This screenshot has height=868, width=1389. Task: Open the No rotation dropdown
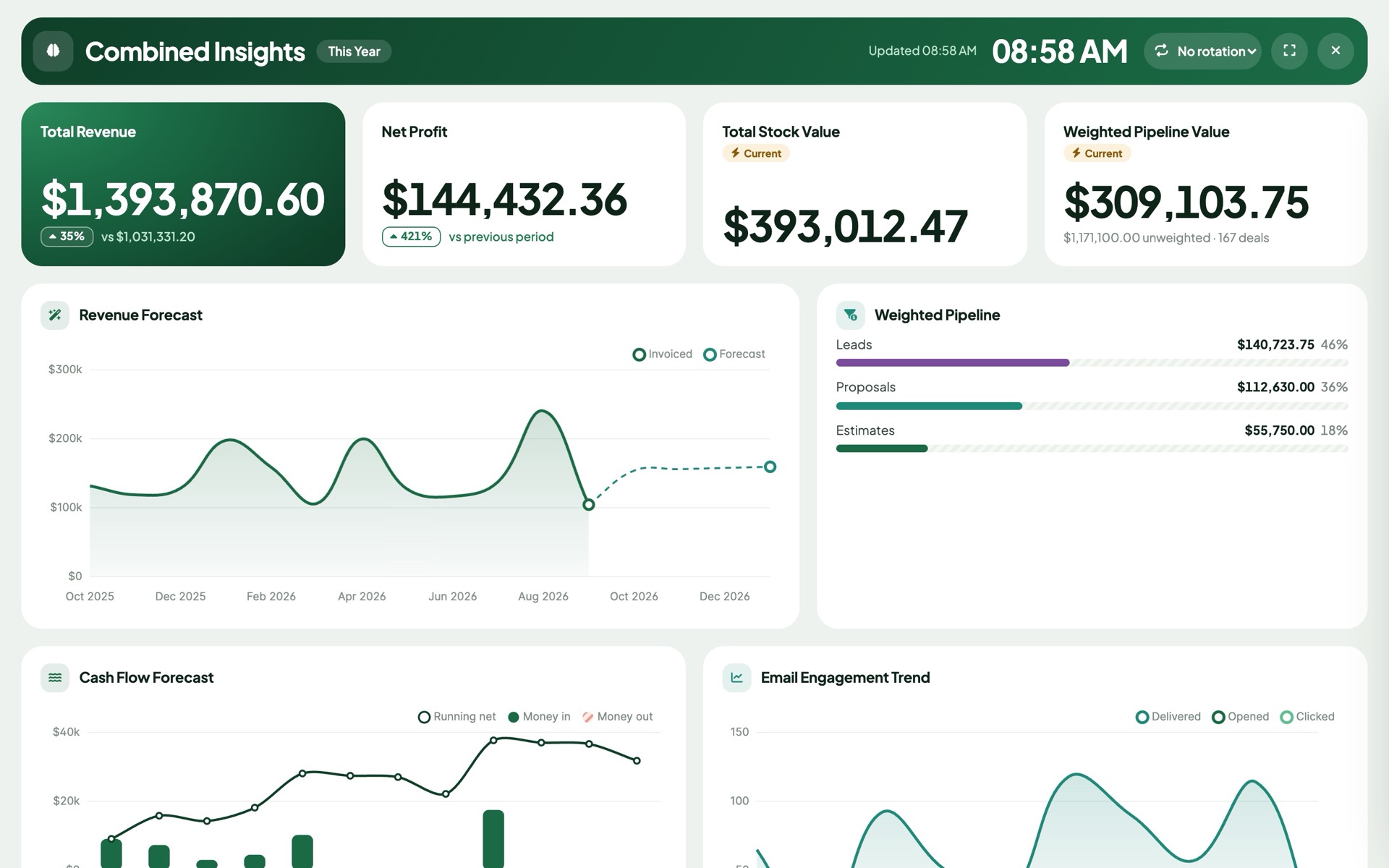point(1202,51)
